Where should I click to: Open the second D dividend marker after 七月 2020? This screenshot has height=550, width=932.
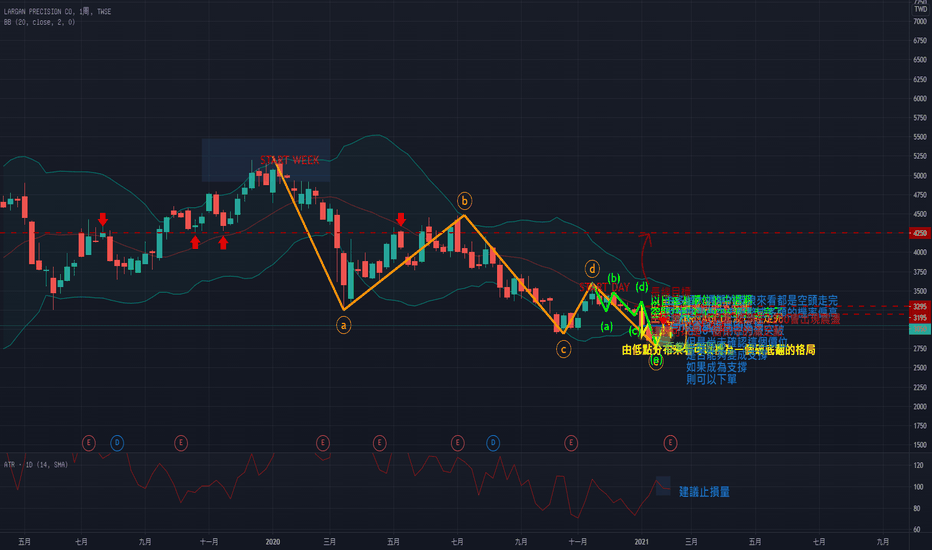(x=493, y=443)
